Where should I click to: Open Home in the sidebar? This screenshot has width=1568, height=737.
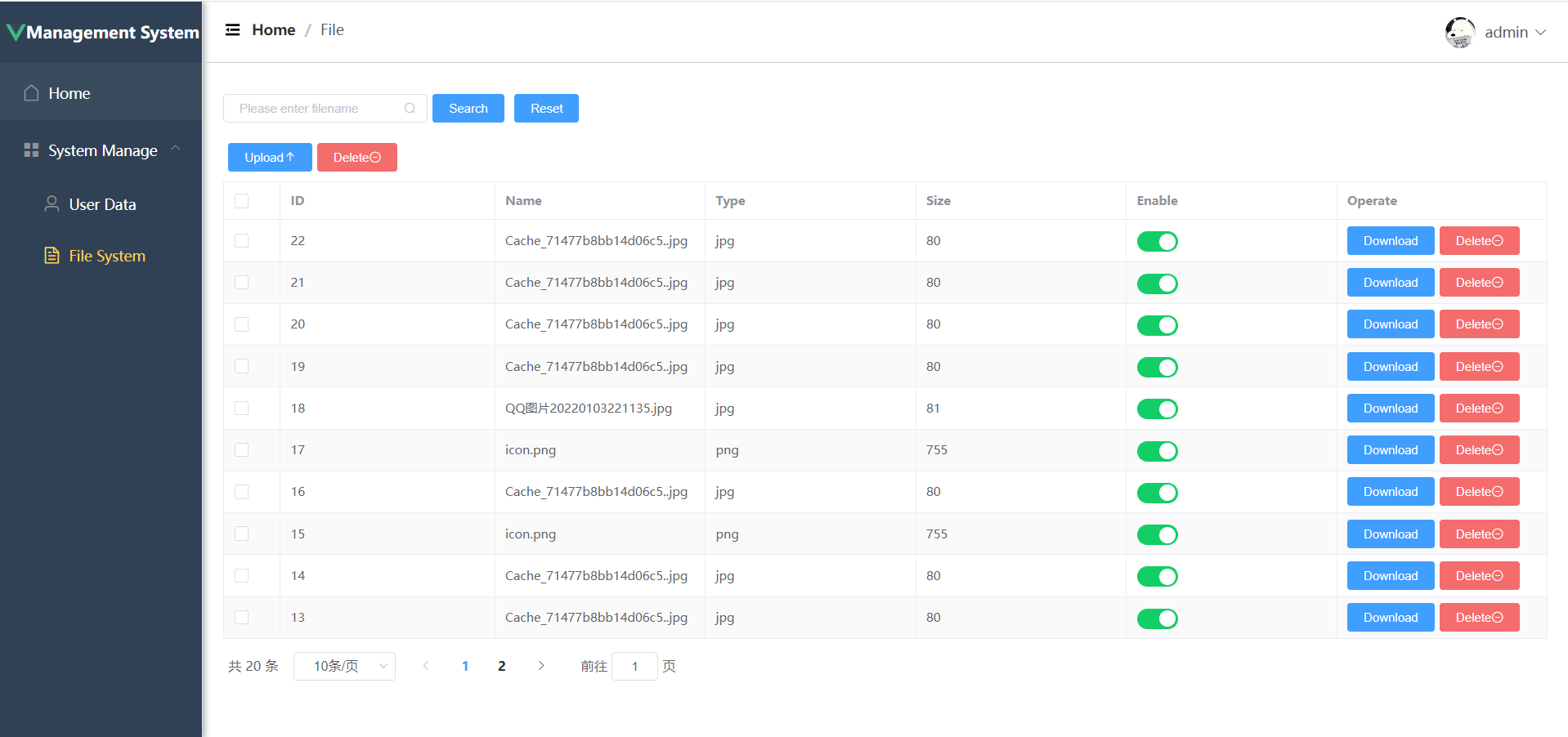[101, 93]
